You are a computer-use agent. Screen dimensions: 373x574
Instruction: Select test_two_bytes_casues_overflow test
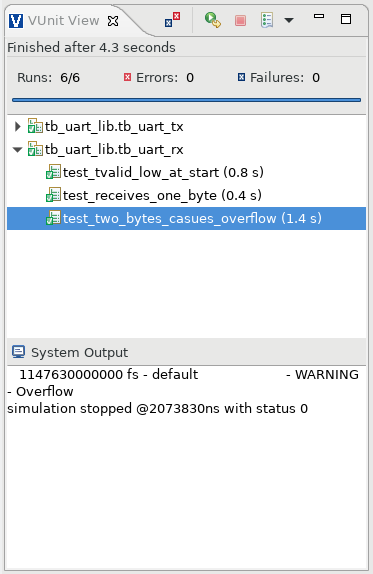tap(192, 219)
